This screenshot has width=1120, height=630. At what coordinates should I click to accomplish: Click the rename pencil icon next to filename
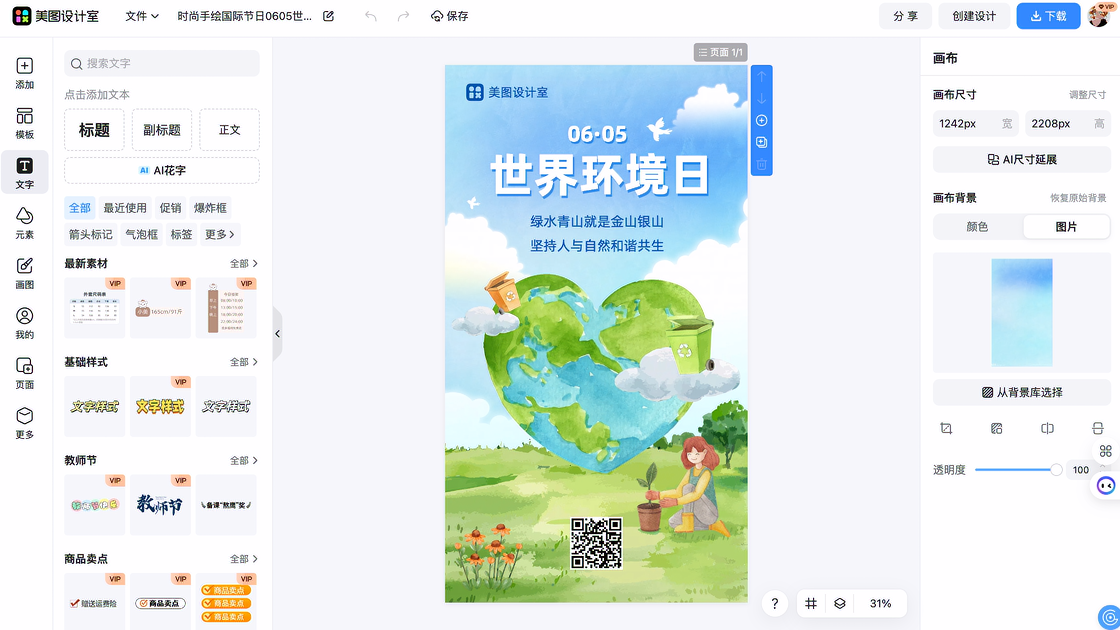coord(328,16)
